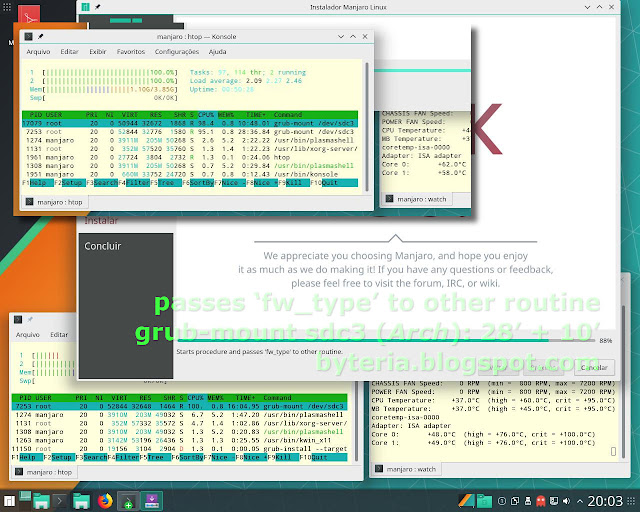The height and width of the screenshot is (512, 640).
Task: Click the red ghost tray icon
Action: [541, 501]
